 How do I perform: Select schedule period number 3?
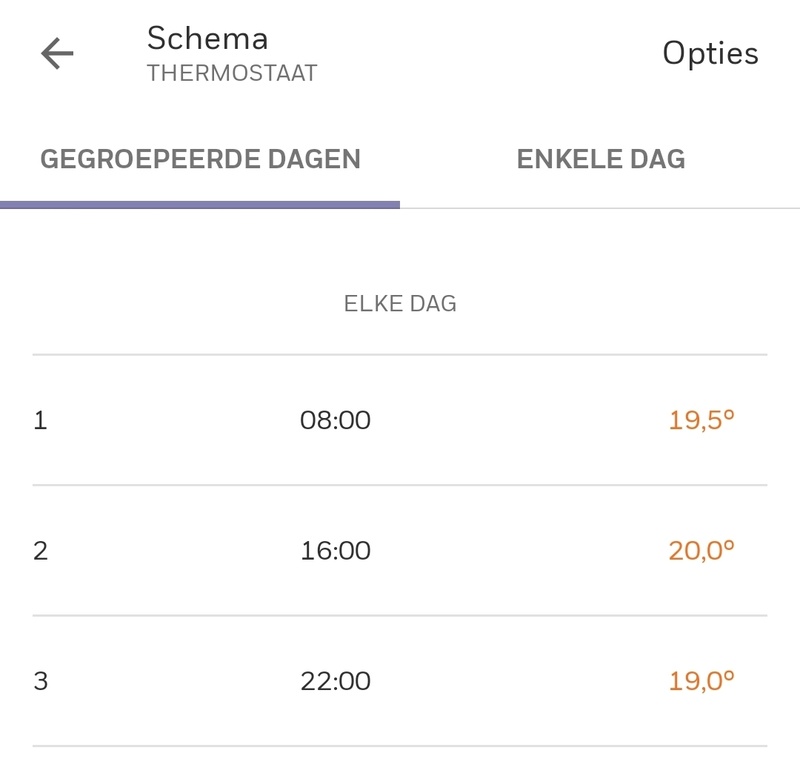pyautogui.click(x=40, y=682)
